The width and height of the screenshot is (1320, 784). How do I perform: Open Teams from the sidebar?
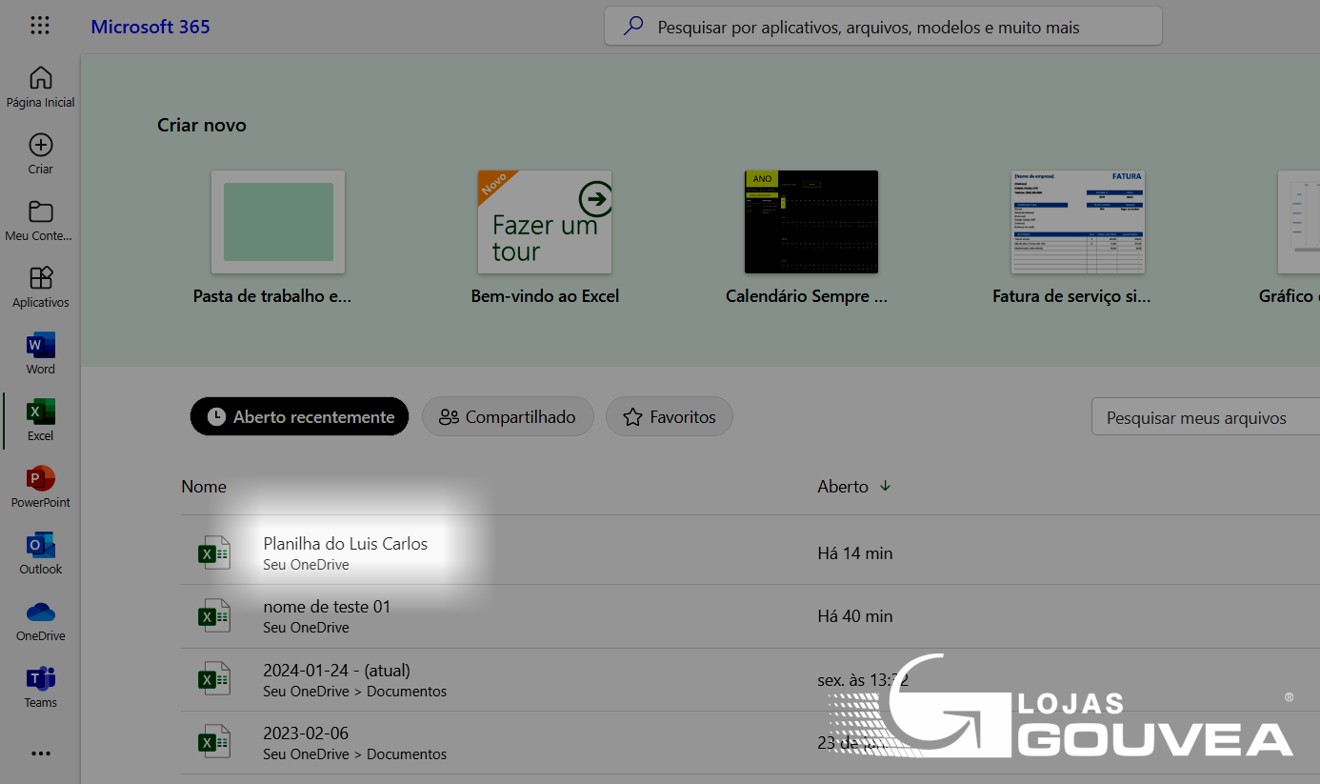click(x=40, y=687)
